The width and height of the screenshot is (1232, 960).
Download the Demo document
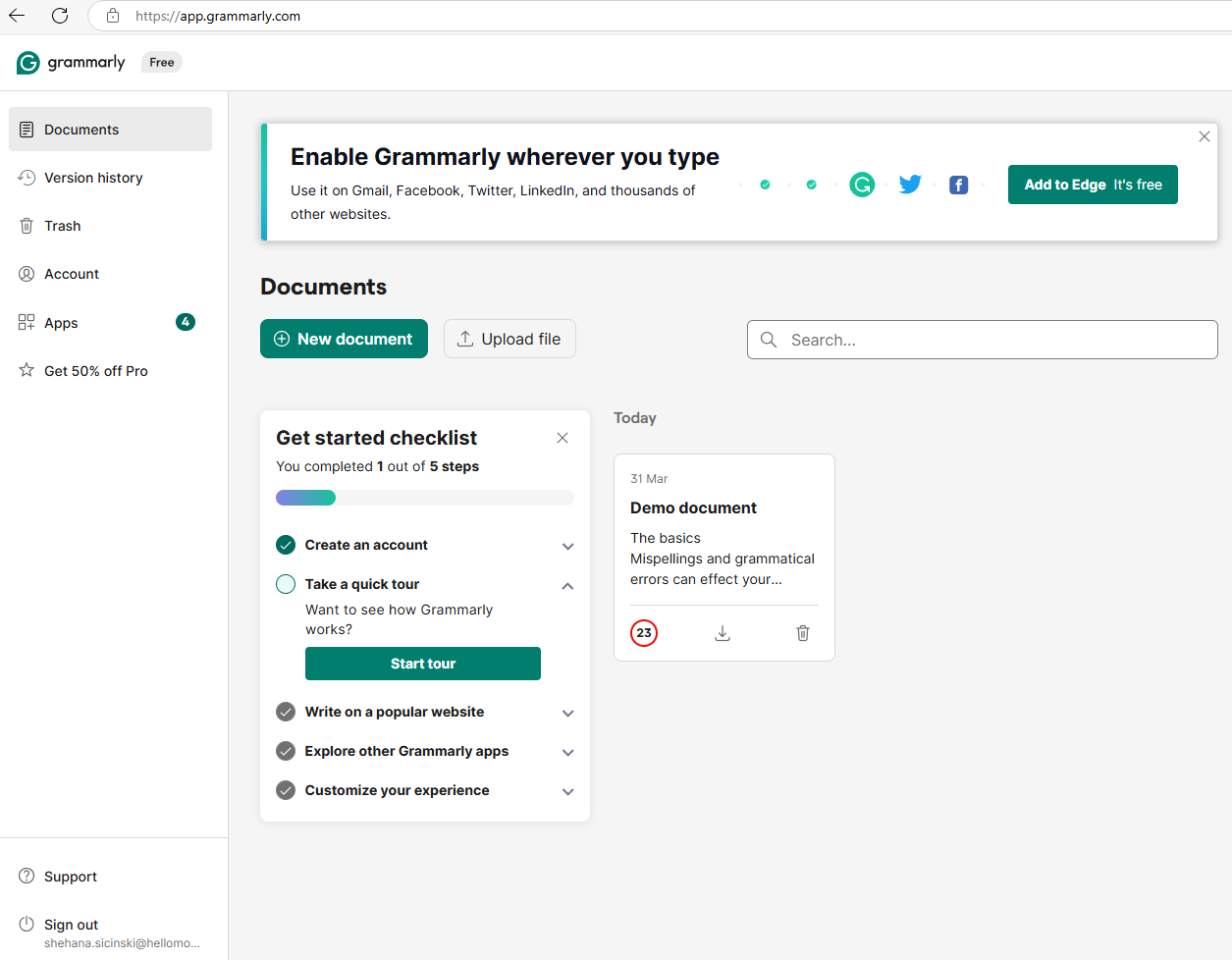pos(723,633)
